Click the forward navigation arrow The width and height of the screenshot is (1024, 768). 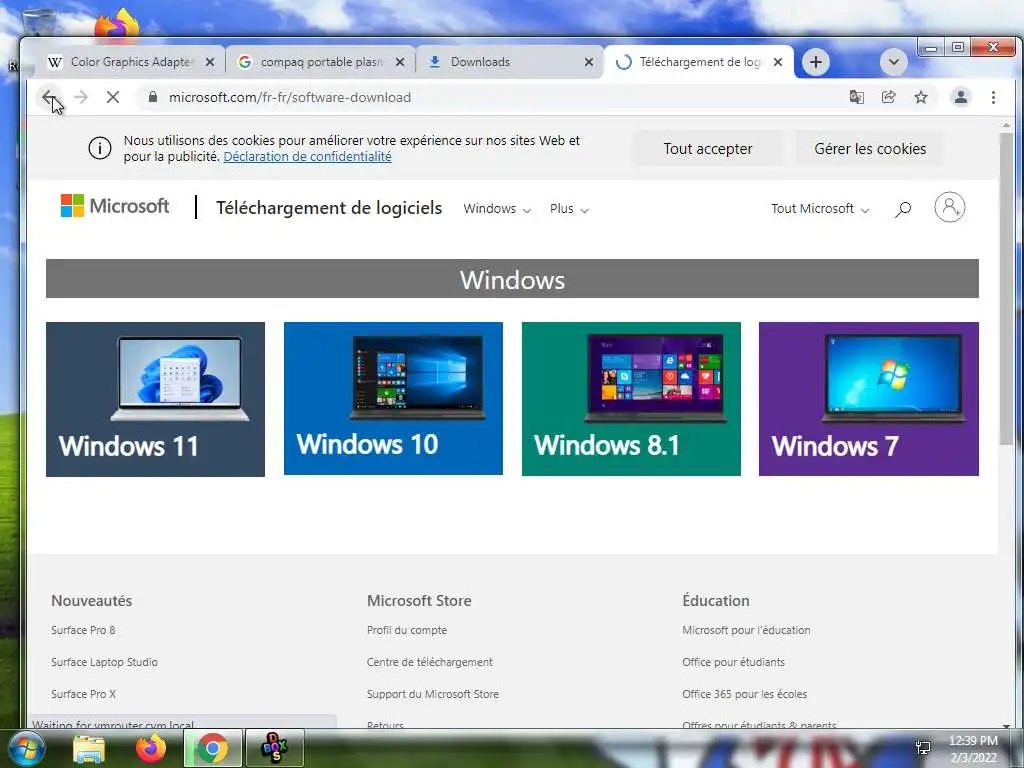(81, 97)
